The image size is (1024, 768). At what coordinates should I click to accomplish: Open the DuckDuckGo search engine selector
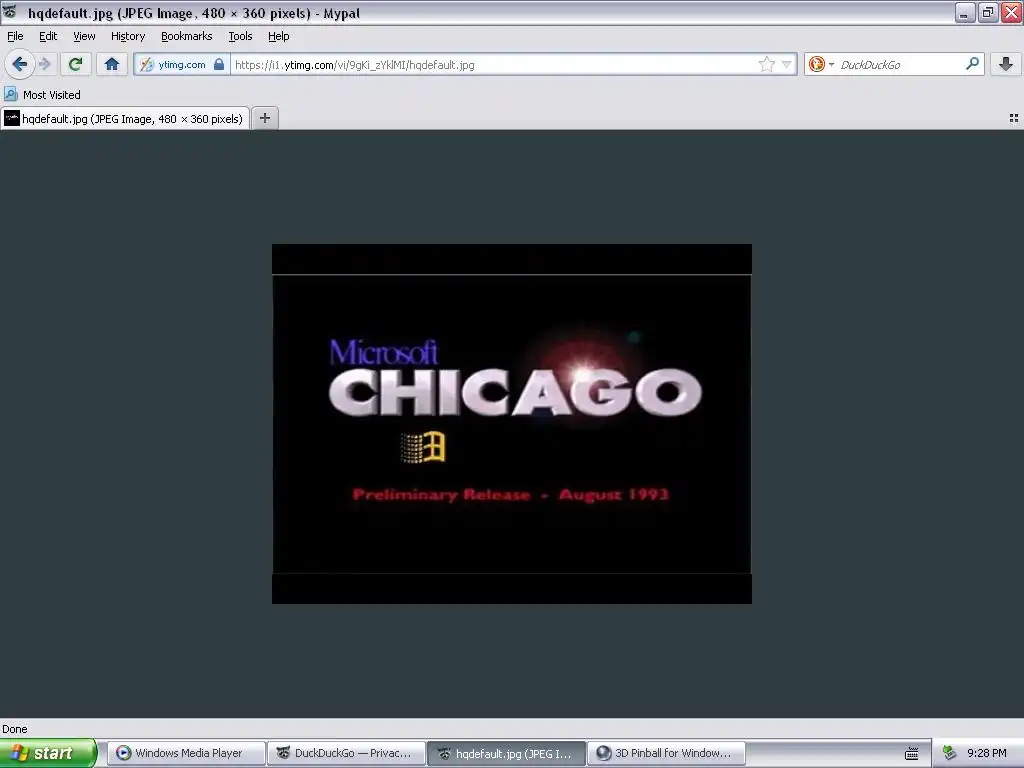pyautogui.click(x=820, y=64)
